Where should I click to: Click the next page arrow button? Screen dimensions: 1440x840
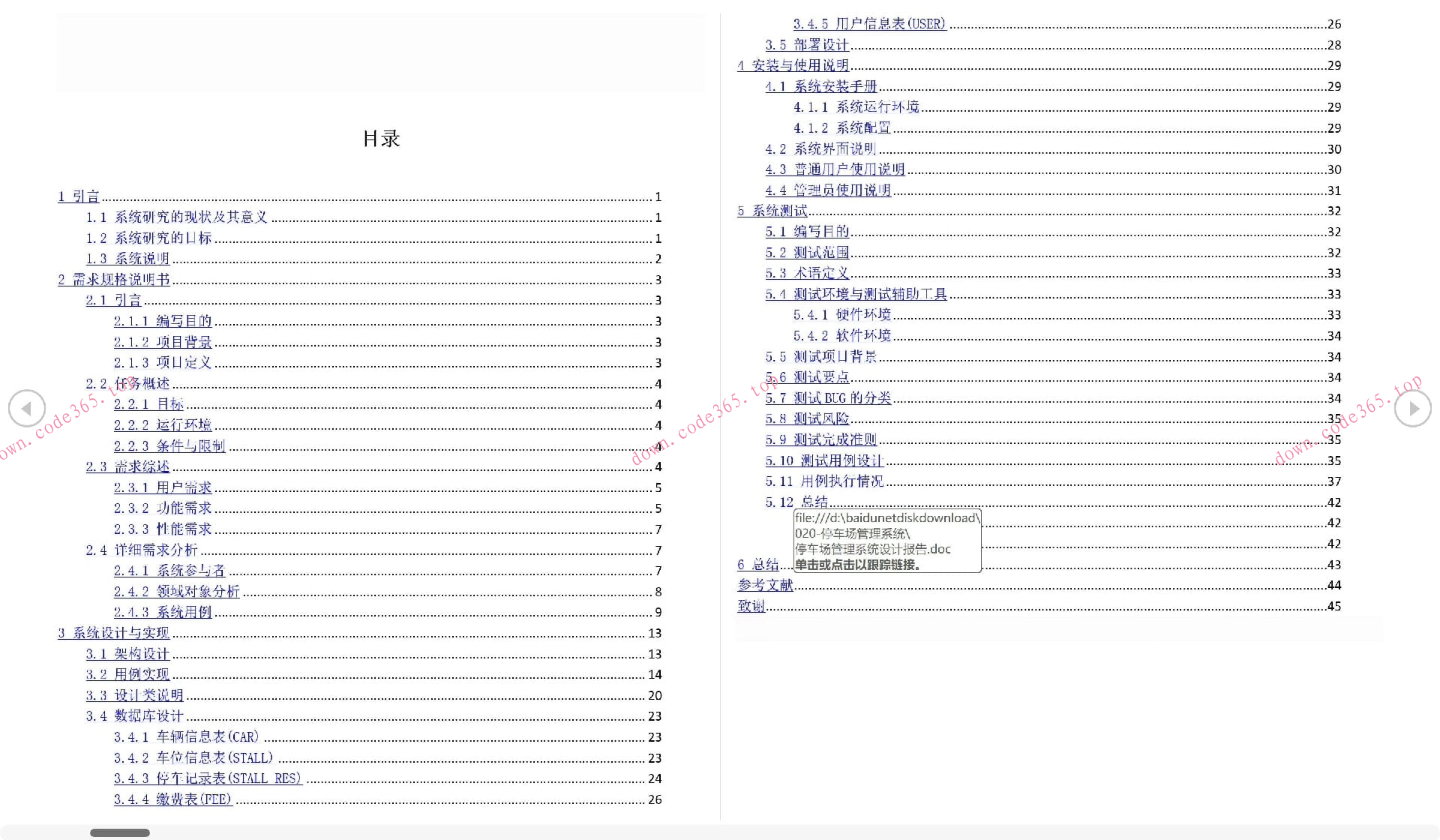tap(1412, 409)
